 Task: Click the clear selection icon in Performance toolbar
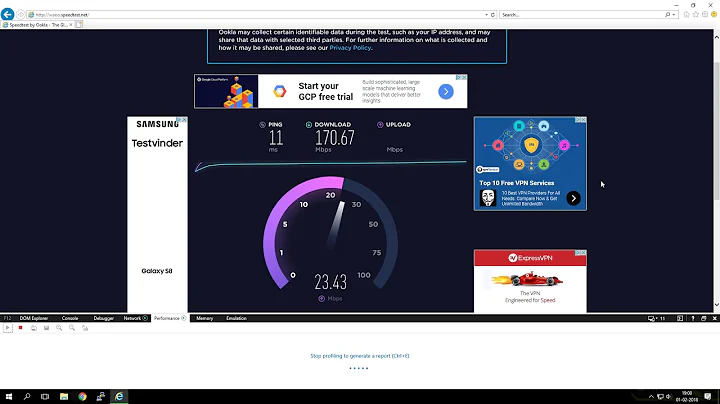click(85, 328)
